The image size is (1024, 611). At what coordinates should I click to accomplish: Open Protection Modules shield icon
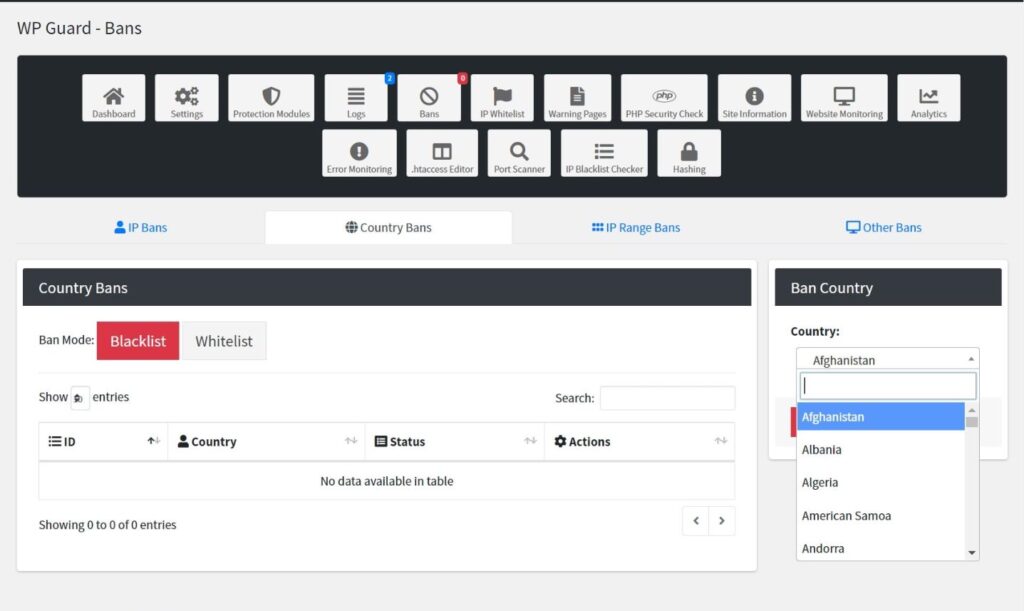(x=271, y=98)
